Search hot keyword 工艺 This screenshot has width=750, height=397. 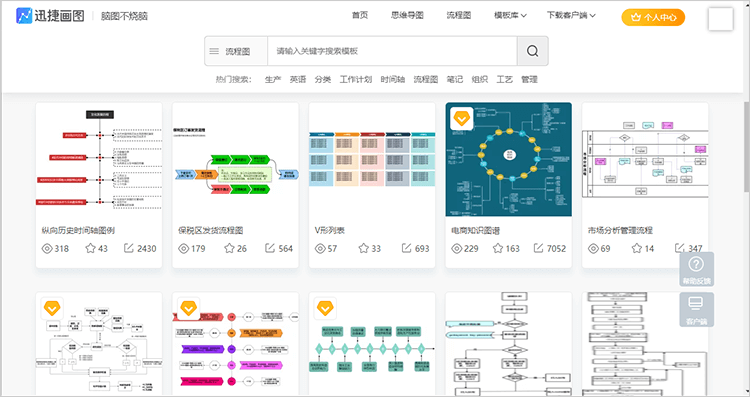pyautogui.click(x=504, y=79)
